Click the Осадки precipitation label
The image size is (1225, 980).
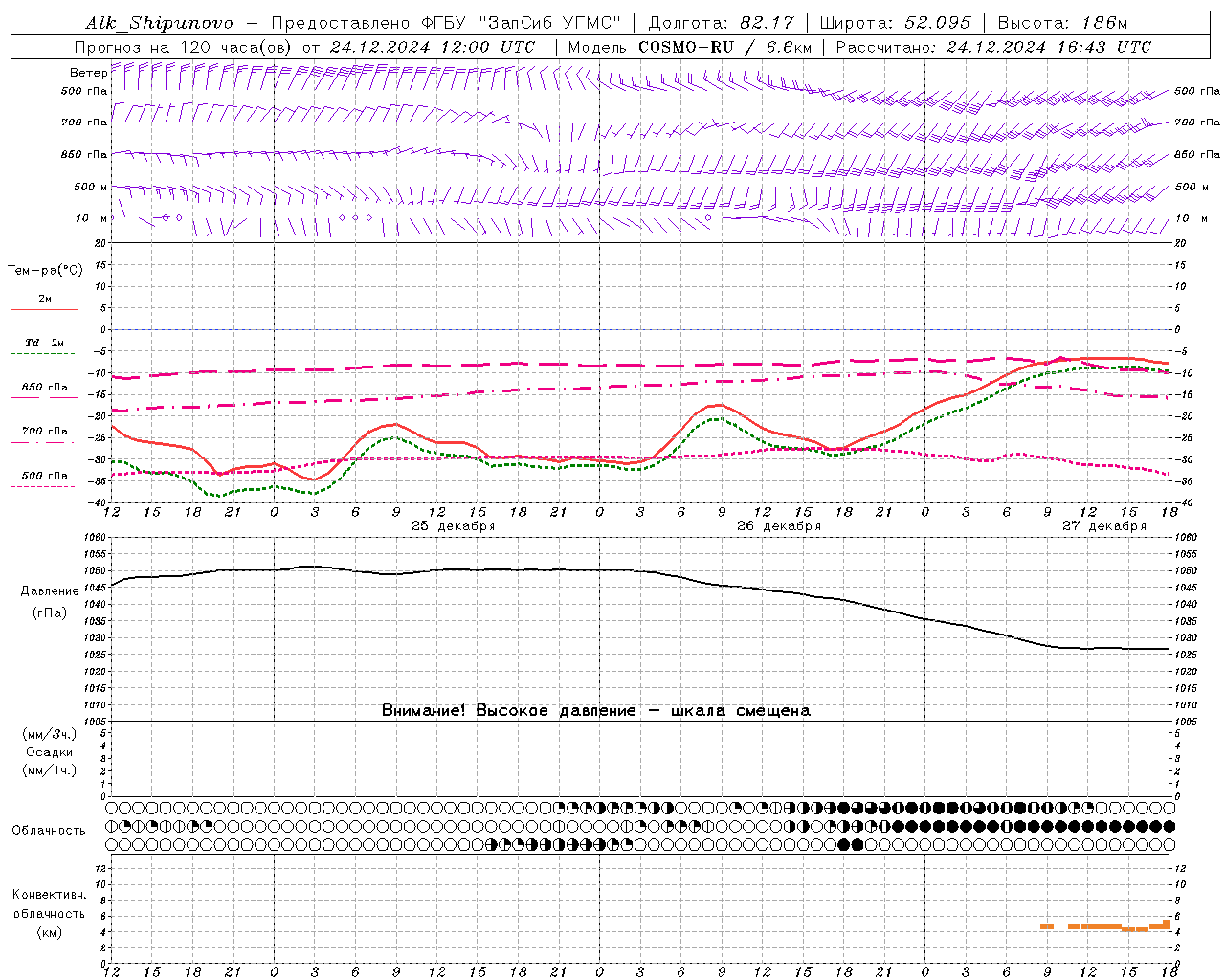[x=50, y=752]
